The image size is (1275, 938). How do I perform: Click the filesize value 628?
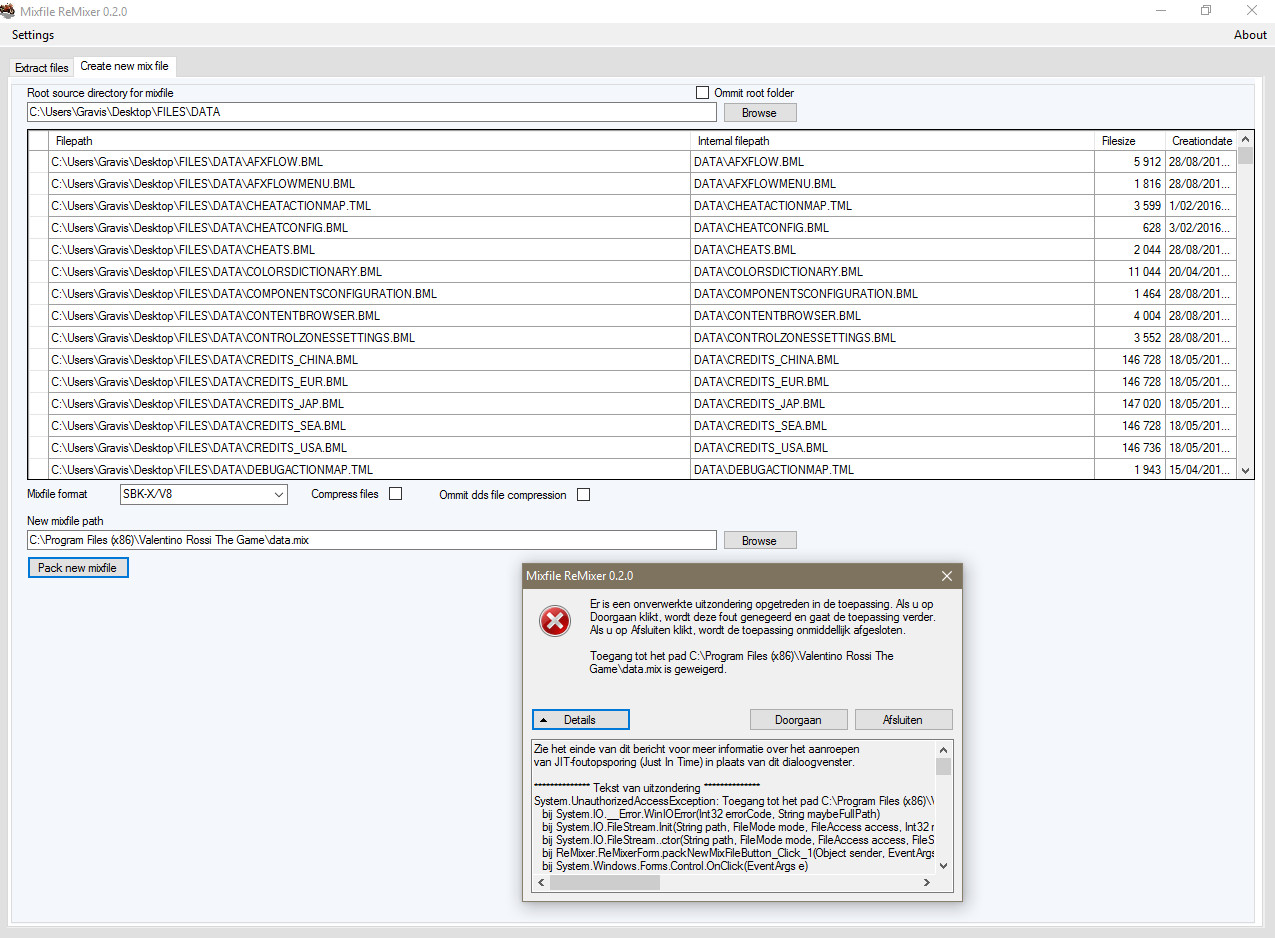[1130, 228]
